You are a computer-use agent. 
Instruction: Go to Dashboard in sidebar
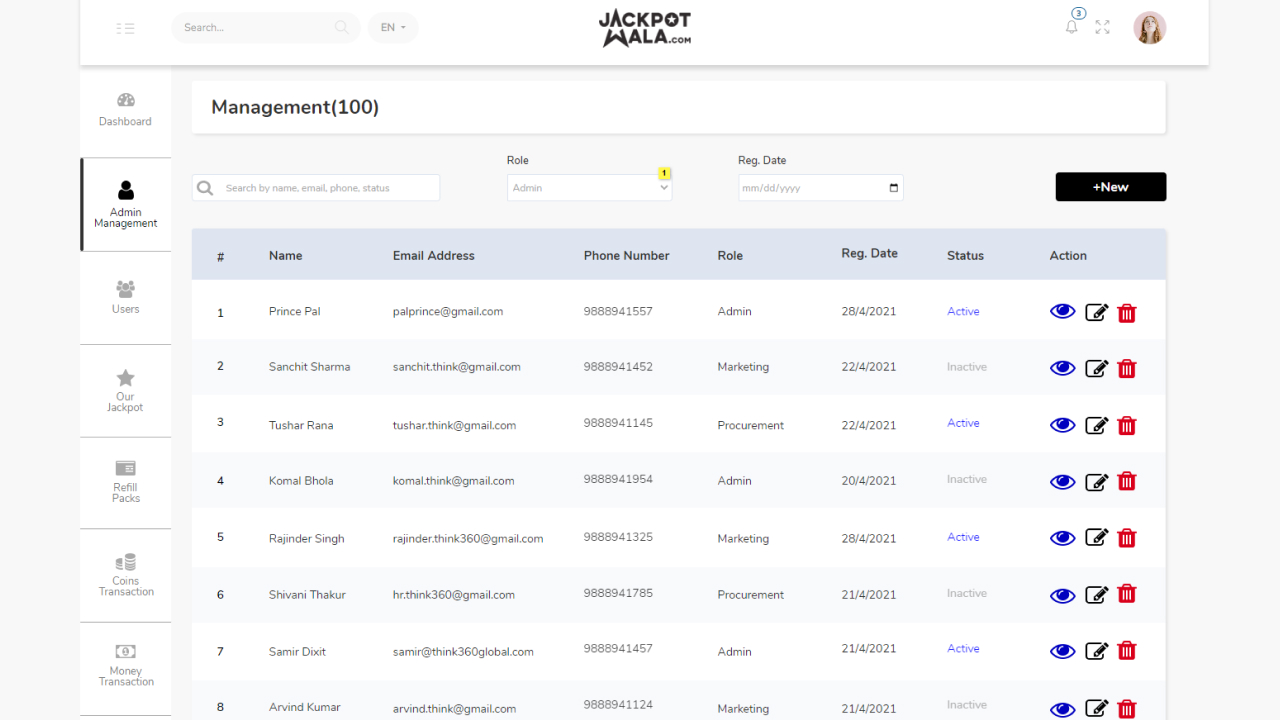point(125,110)
